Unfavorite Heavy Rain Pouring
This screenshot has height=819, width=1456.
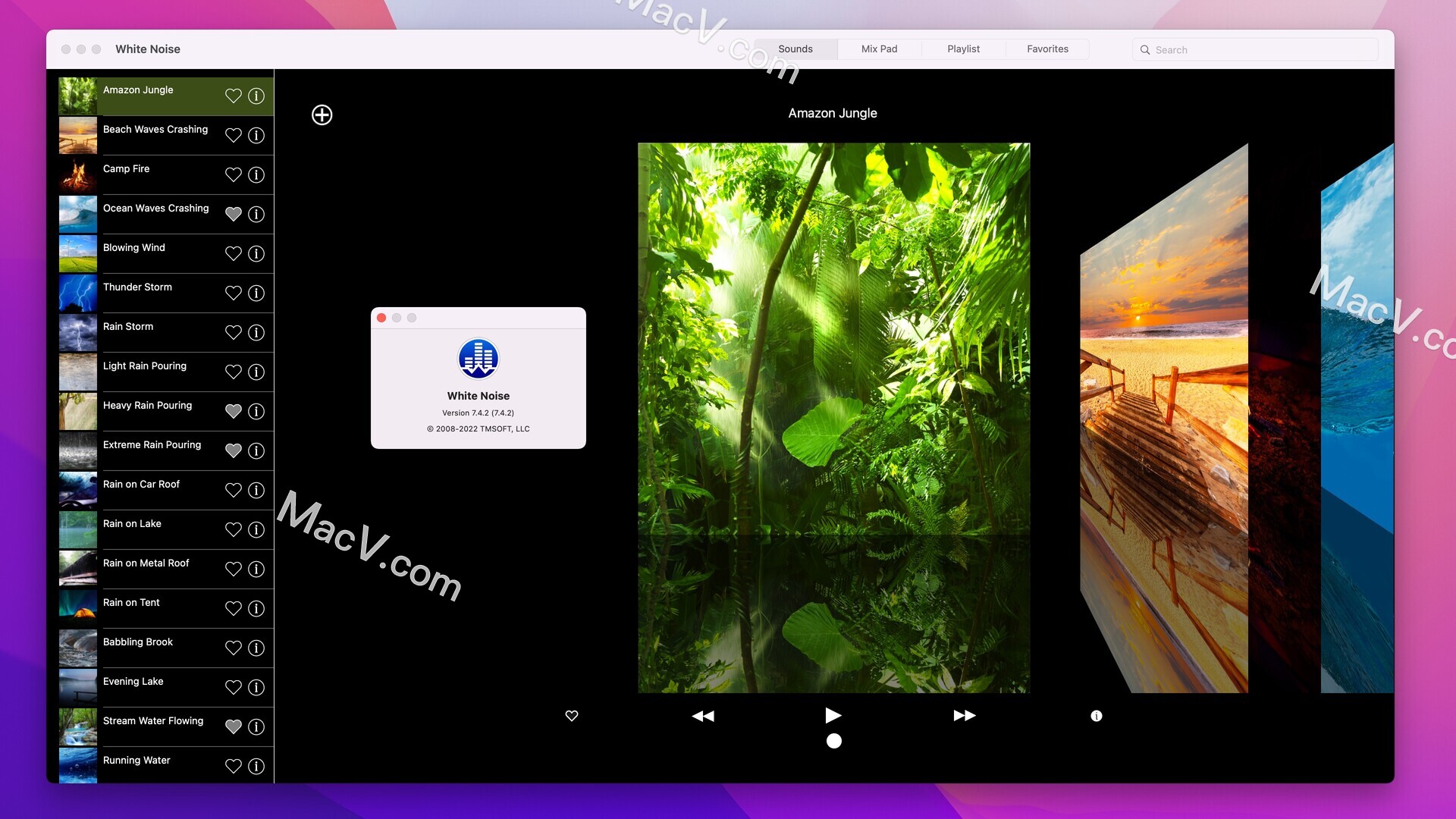coord(234,412)
